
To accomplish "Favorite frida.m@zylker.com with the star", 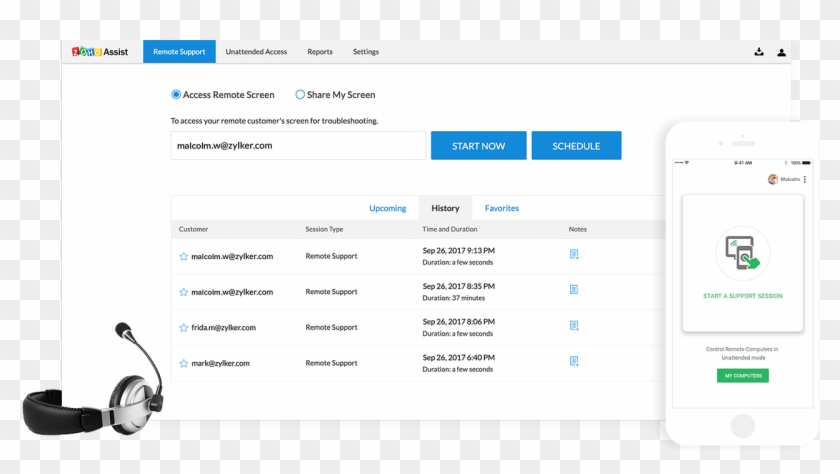I will tap(183, 328).
